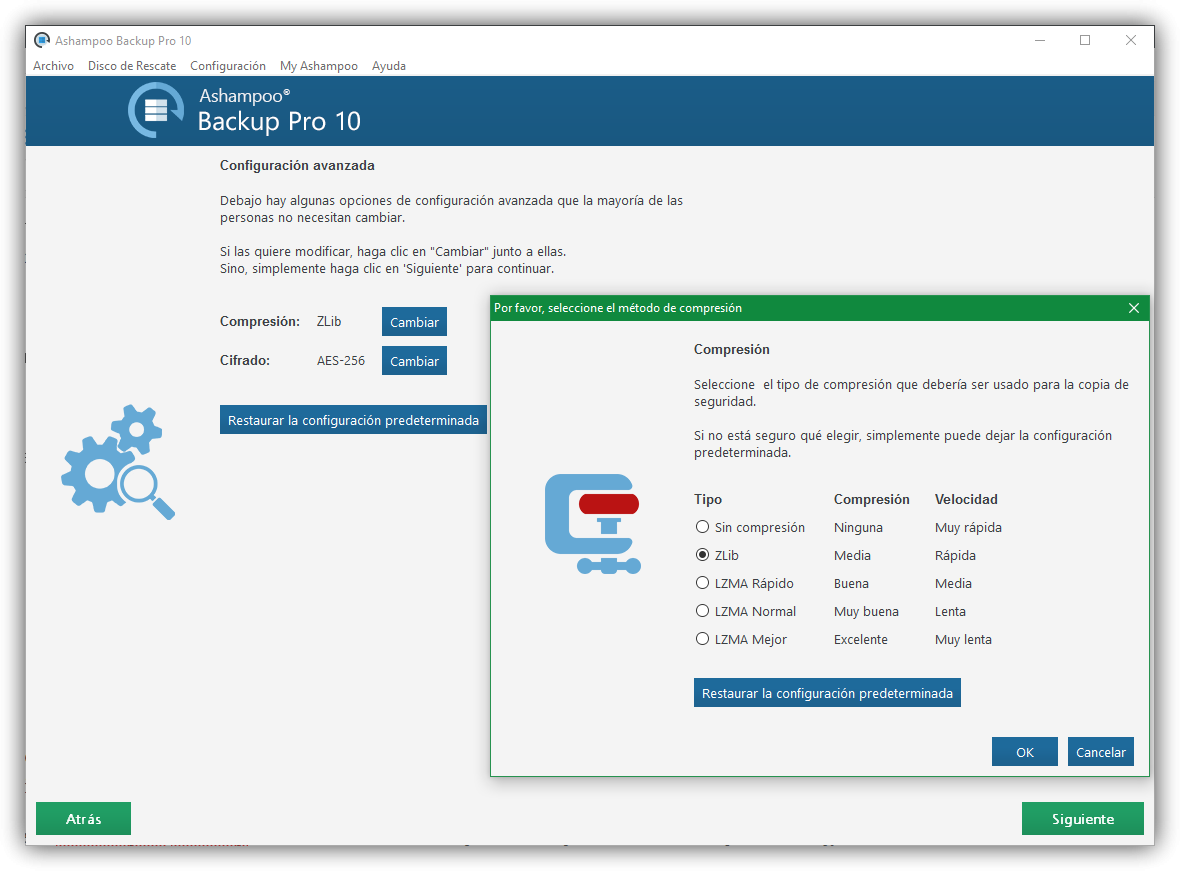Restore default settings in the compression dialog
1180x871 pixels.
[x=827, y=693]
